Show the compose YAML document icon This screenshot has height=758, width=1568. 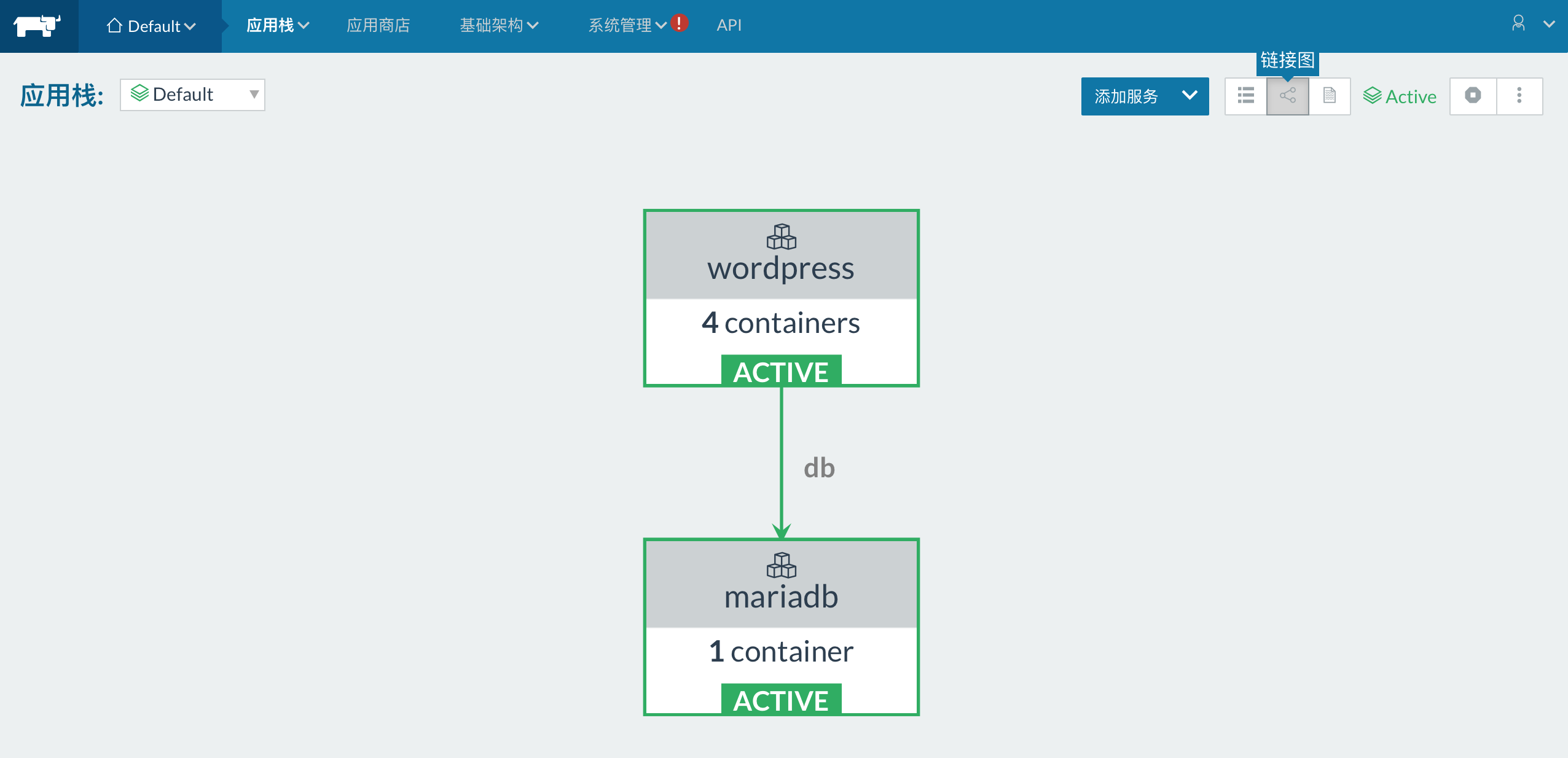[x=1329, y=96]
